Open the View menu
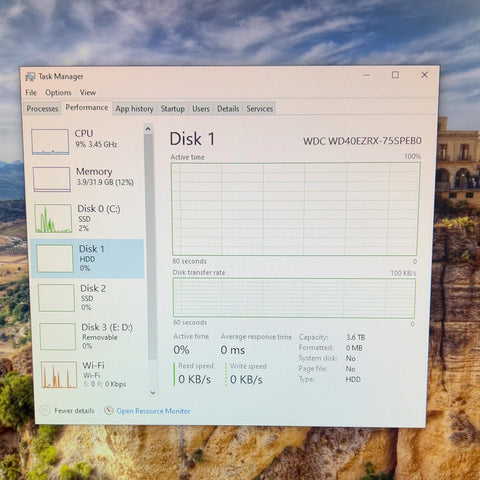Viewport: 480px width, 480px height. (88, 92)
